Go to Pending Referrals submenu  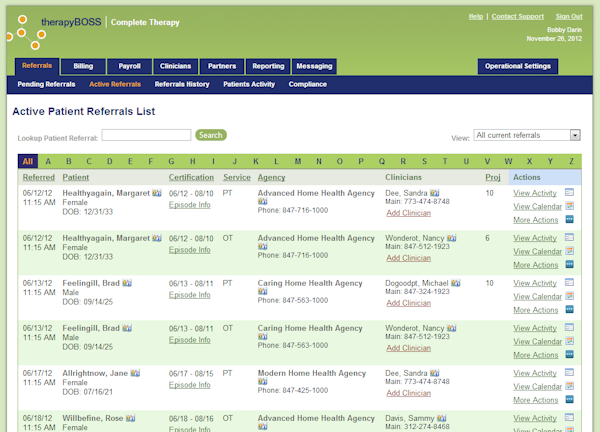(x=46, y=84)
